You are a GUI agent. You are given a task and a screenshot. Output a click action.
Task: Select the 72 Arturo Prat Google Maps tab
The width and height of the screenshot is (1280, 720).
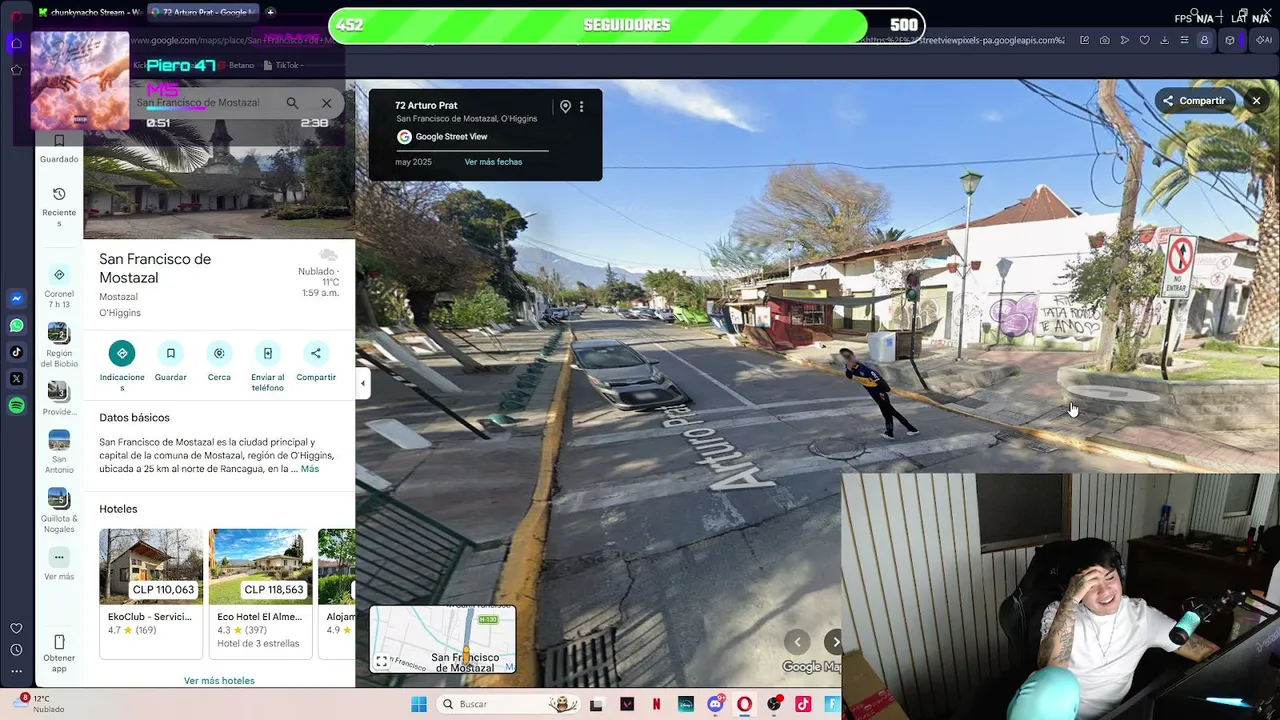click(203, 13)
